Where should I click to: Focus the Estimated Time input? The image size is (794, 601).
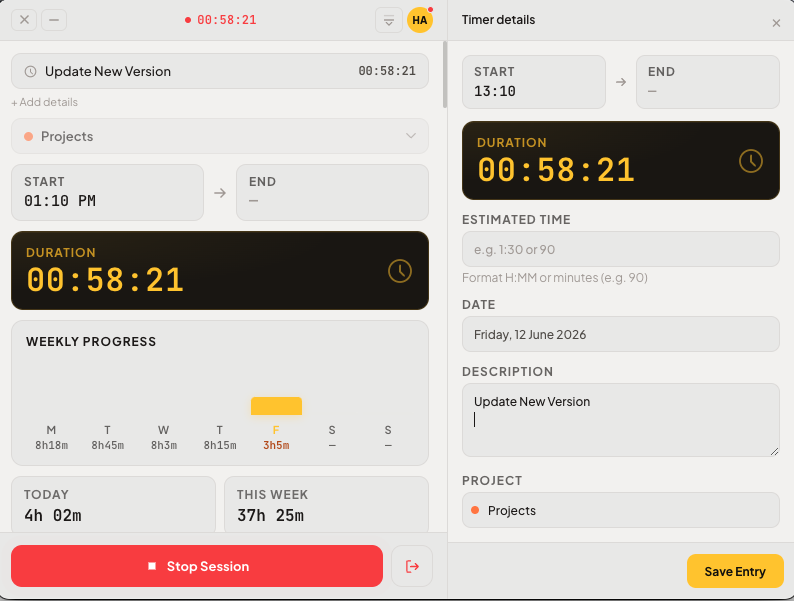[620, 249]
